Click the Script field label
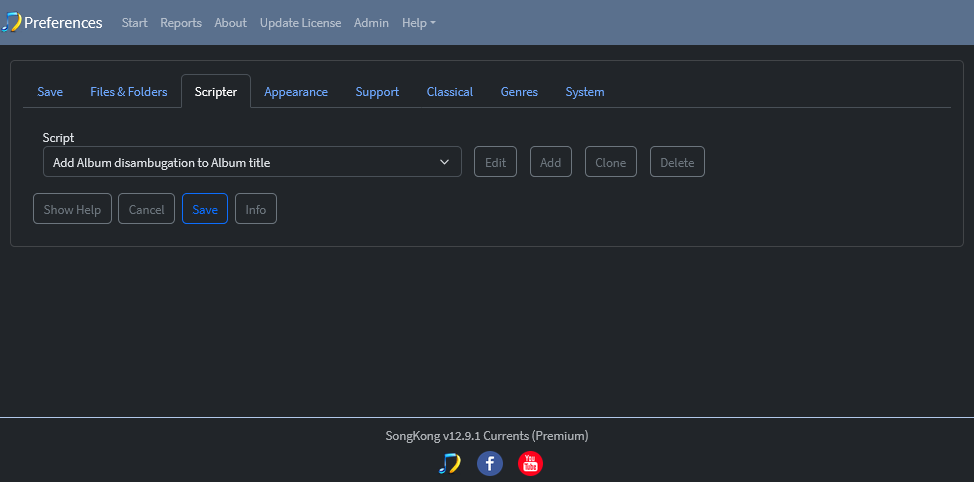Image resolution: width=974 pixels, height=482 pixels. 58,137
